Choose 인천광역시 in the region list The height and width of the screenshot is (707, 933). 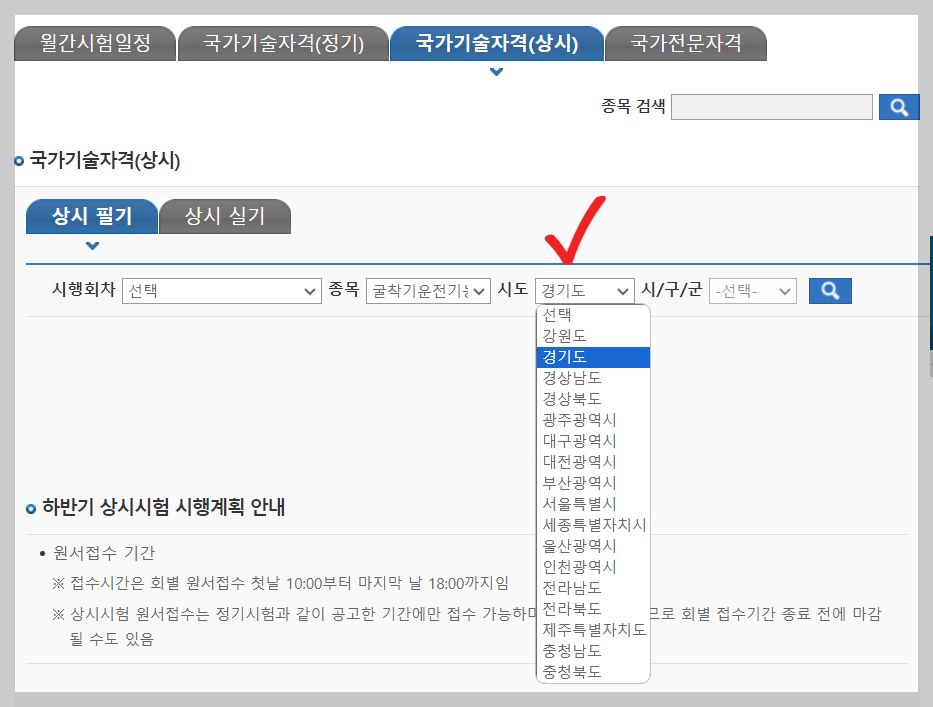[586, 567]
